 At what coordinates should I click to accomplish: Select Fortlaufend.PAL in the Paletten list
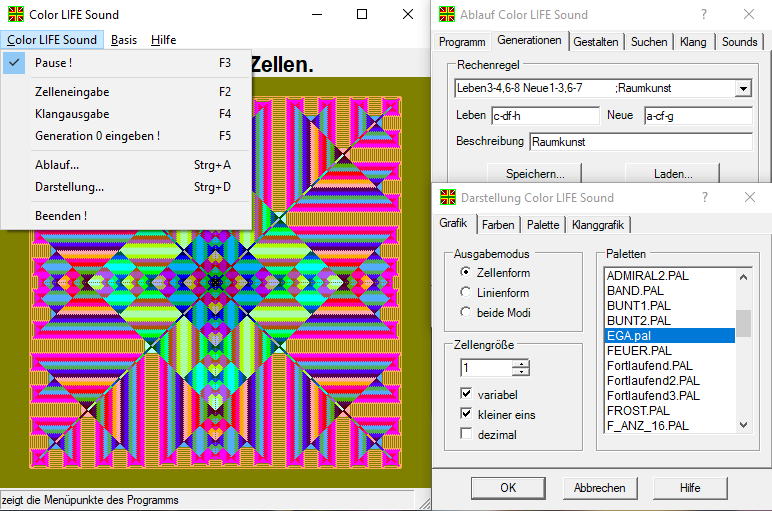click(670, 366)
